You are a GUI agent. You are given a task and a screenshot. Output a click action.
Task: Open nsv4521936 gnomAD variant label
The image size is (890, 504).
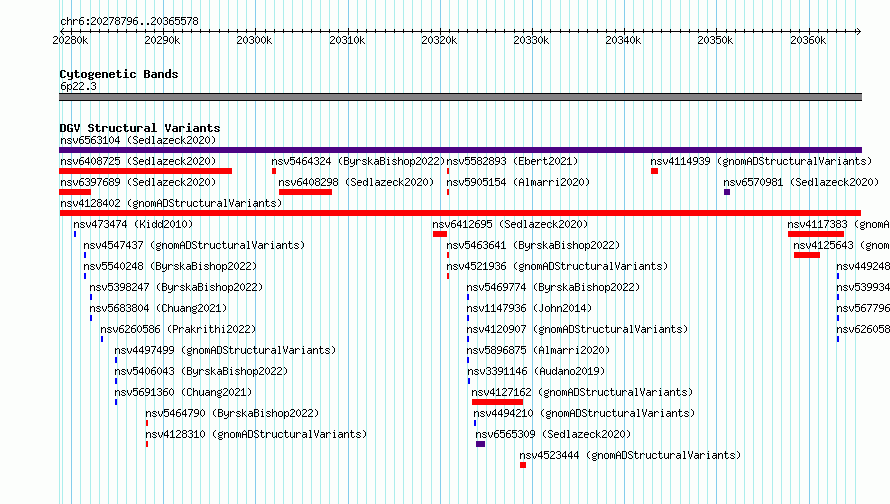(x=557, y=266)
